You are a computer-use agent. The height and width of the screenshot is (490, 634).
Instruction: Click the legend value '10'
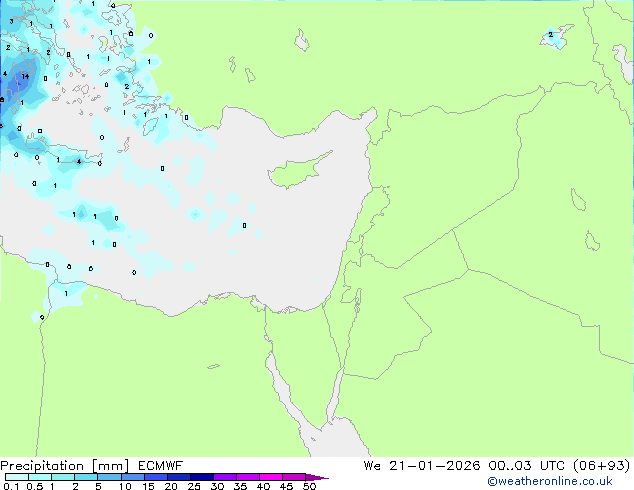pos(125,486)
